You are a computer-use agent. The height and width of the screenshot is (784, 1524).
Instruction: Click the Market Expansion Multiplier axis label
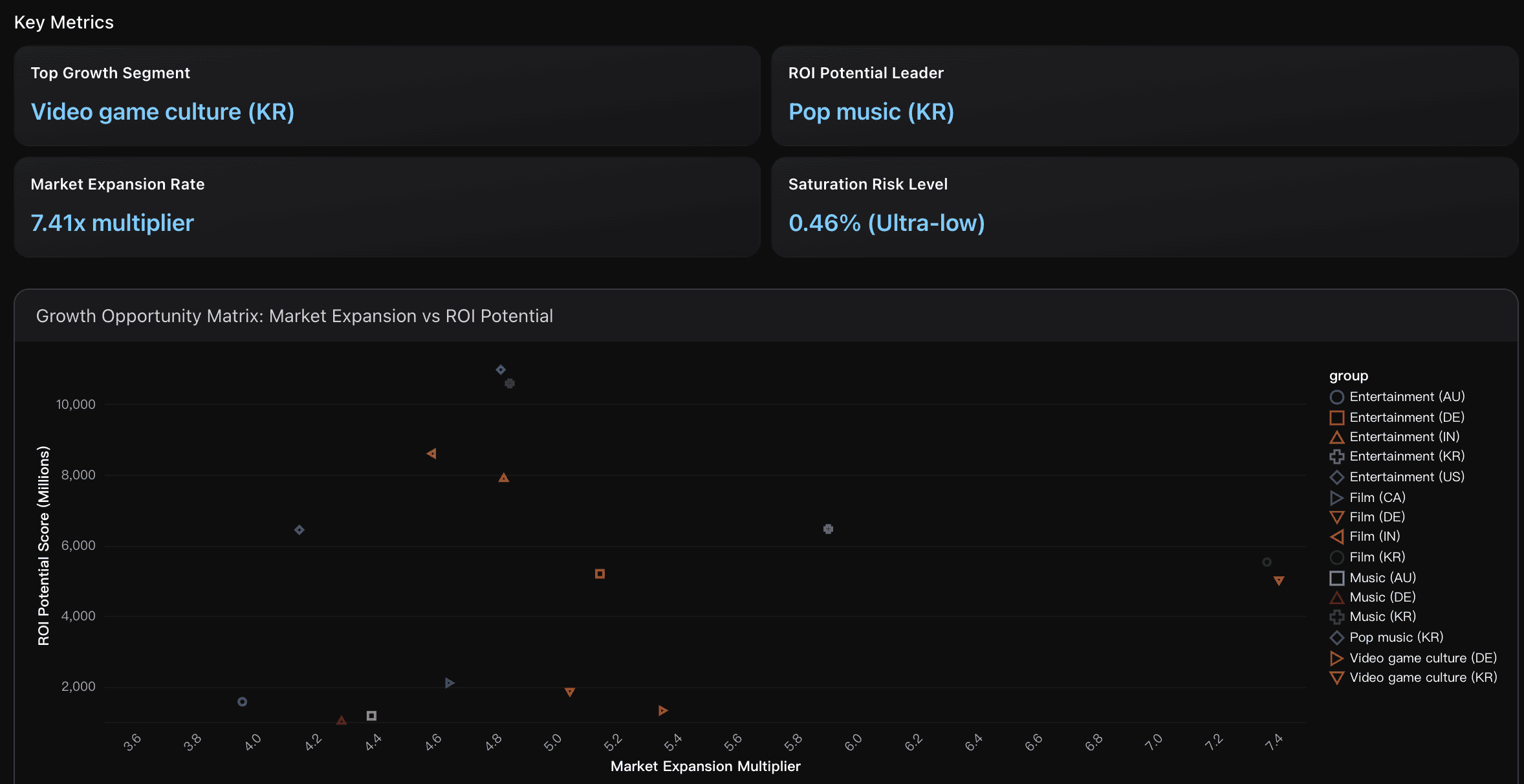705,767
